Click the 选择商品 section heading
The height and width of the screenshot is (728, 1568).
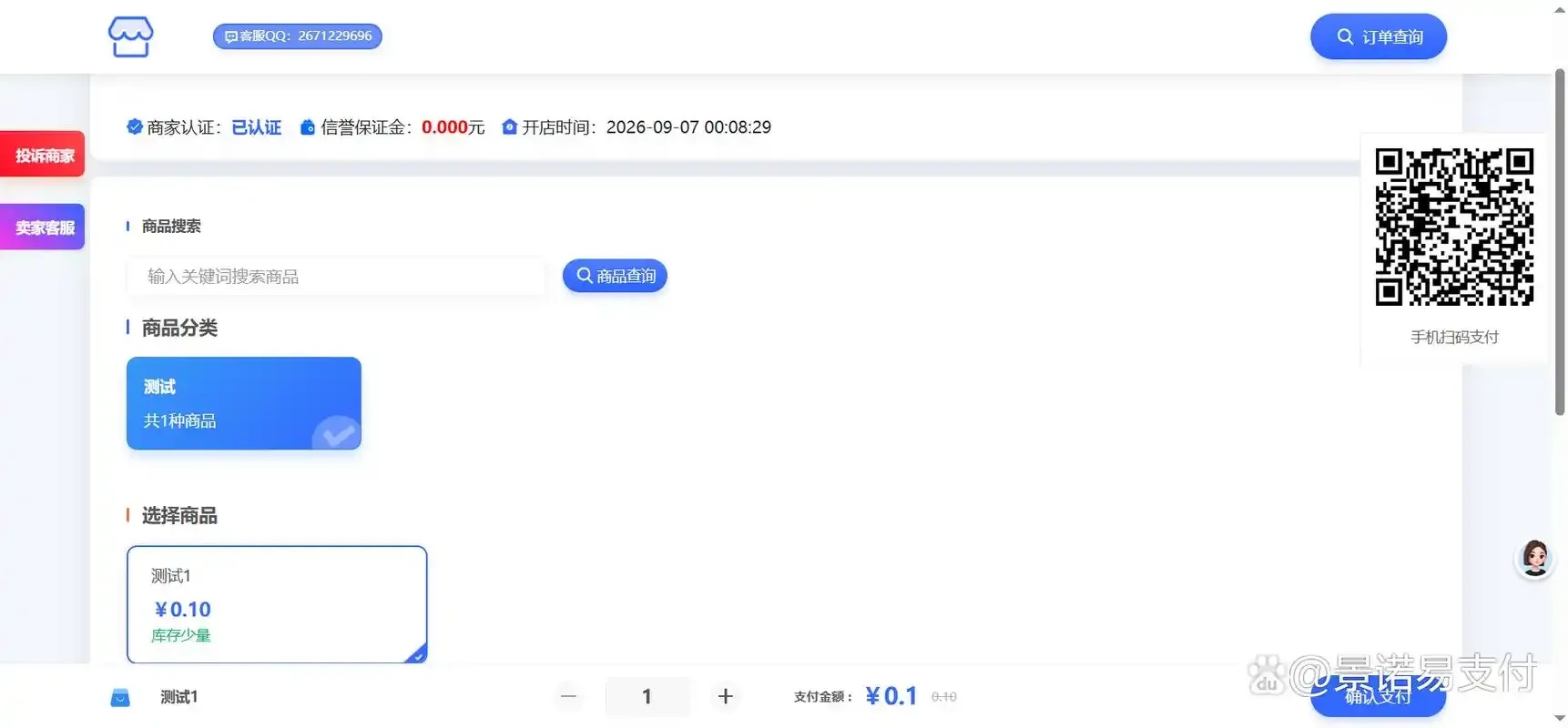point(179,516)
